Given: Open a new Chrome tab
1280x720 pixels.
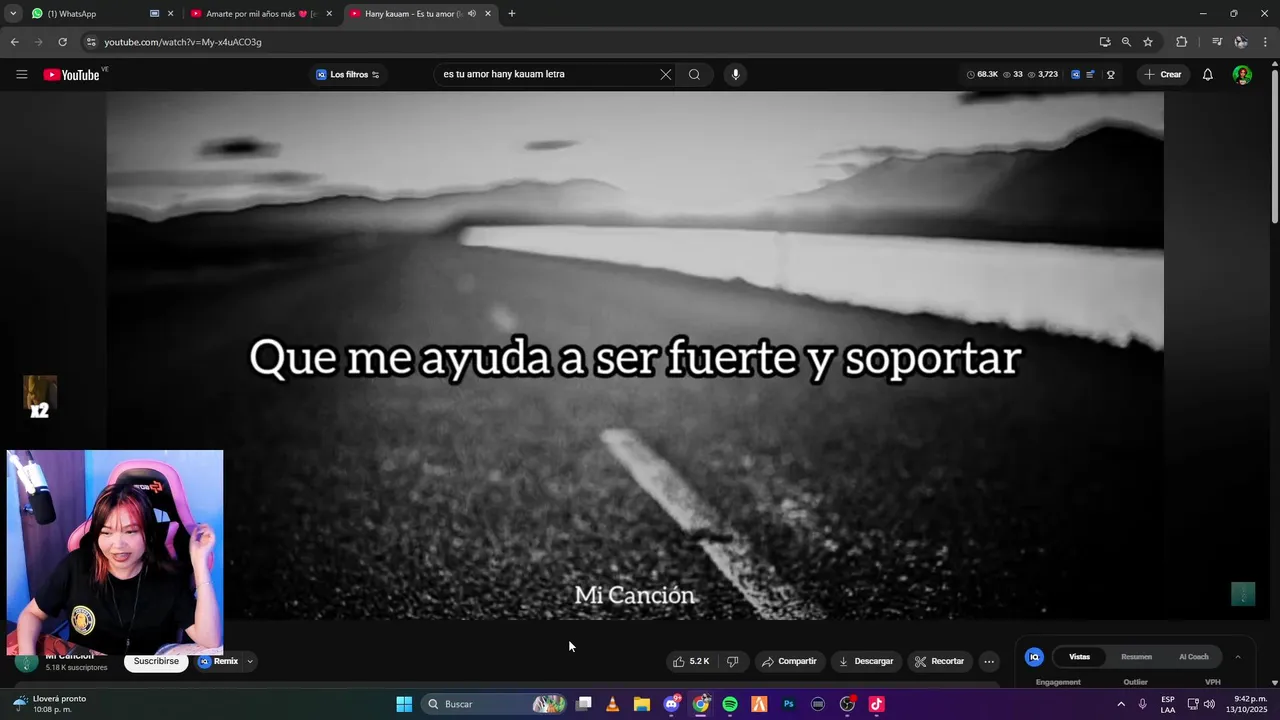Looking at the screenshot, I should pyautogui.click(x=512, y=14).
